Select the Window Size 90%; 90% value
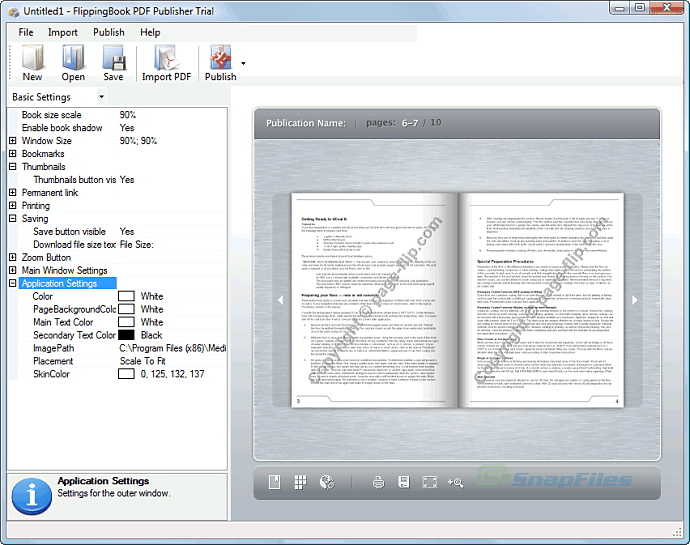The width and height of the screenshot is (690, 545). click(x=138, y=140)
